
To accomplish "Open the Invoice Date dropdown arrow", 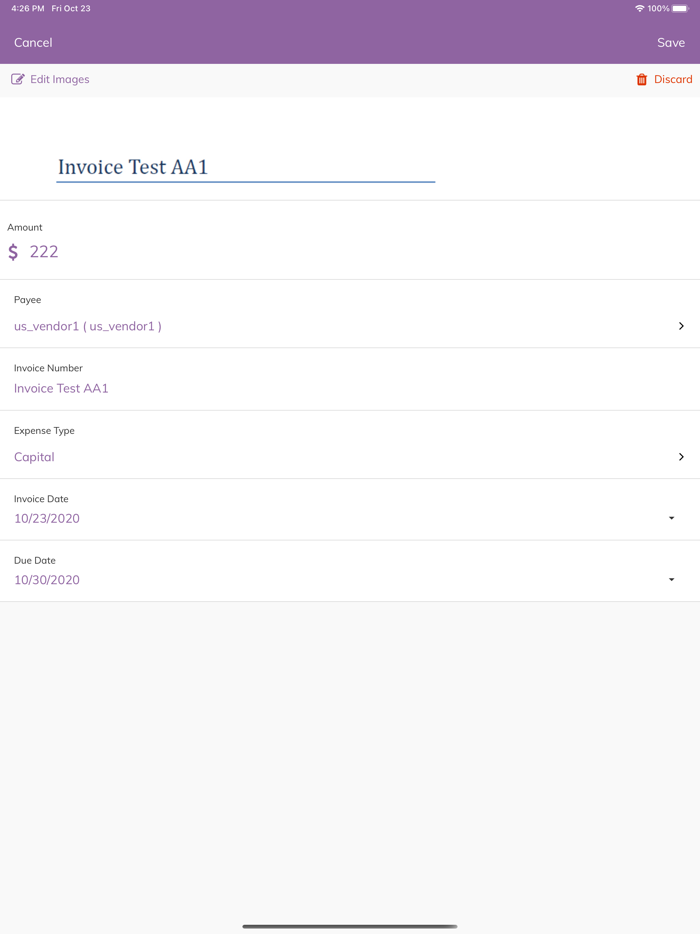I will coord(671,518).
